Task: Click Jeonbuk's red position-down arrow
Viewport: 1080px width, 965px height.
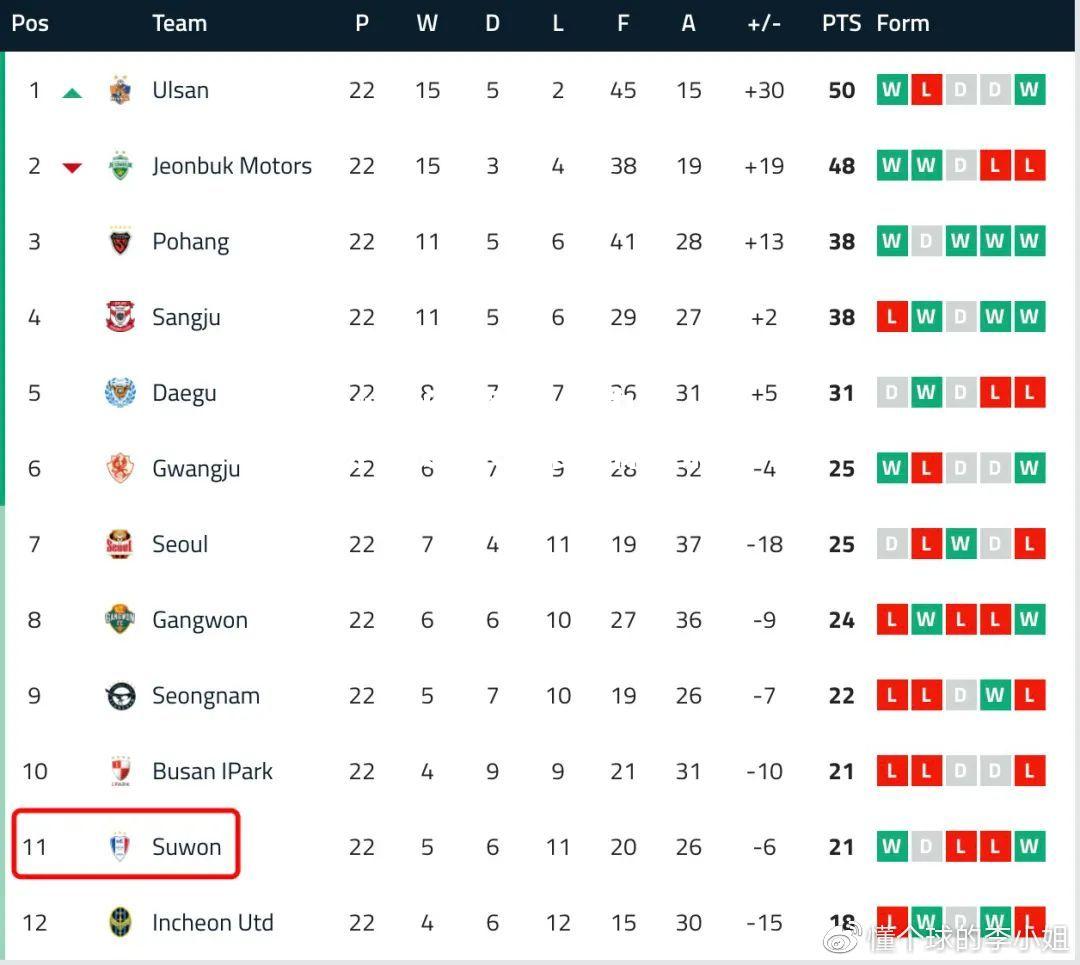Action: click(72, 167)
